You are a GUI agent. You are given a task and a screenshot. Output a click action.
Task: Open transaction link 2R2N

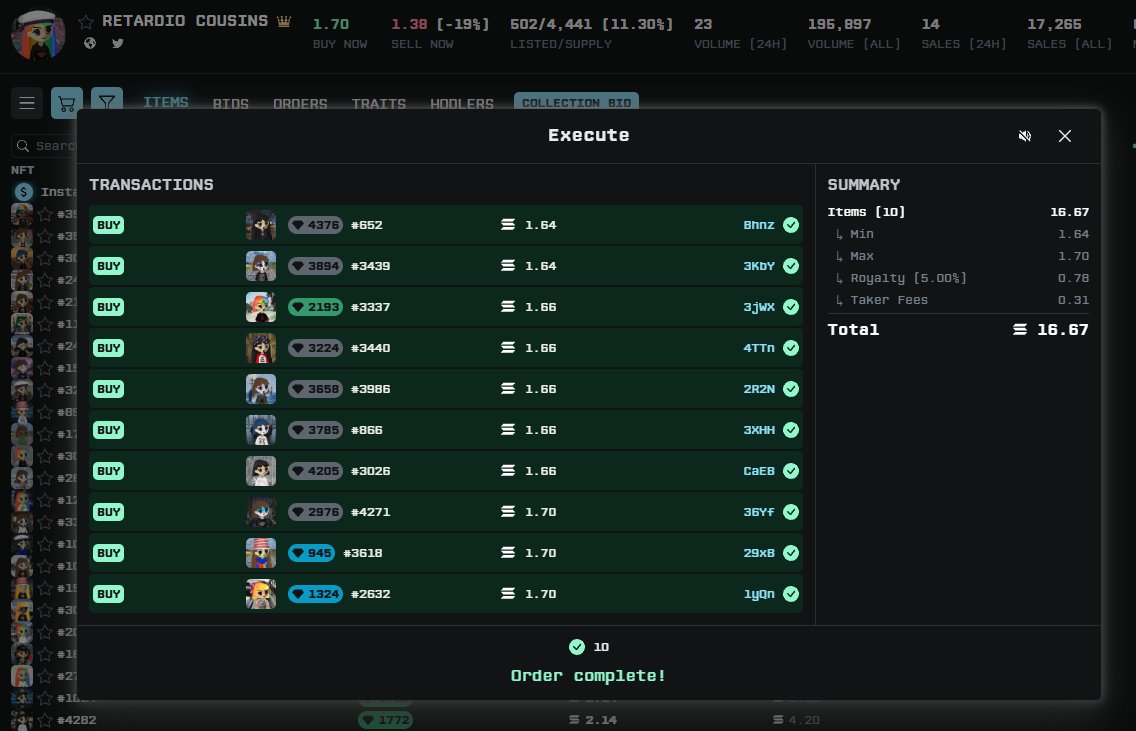pyautogui.click(x=759, y=389)
